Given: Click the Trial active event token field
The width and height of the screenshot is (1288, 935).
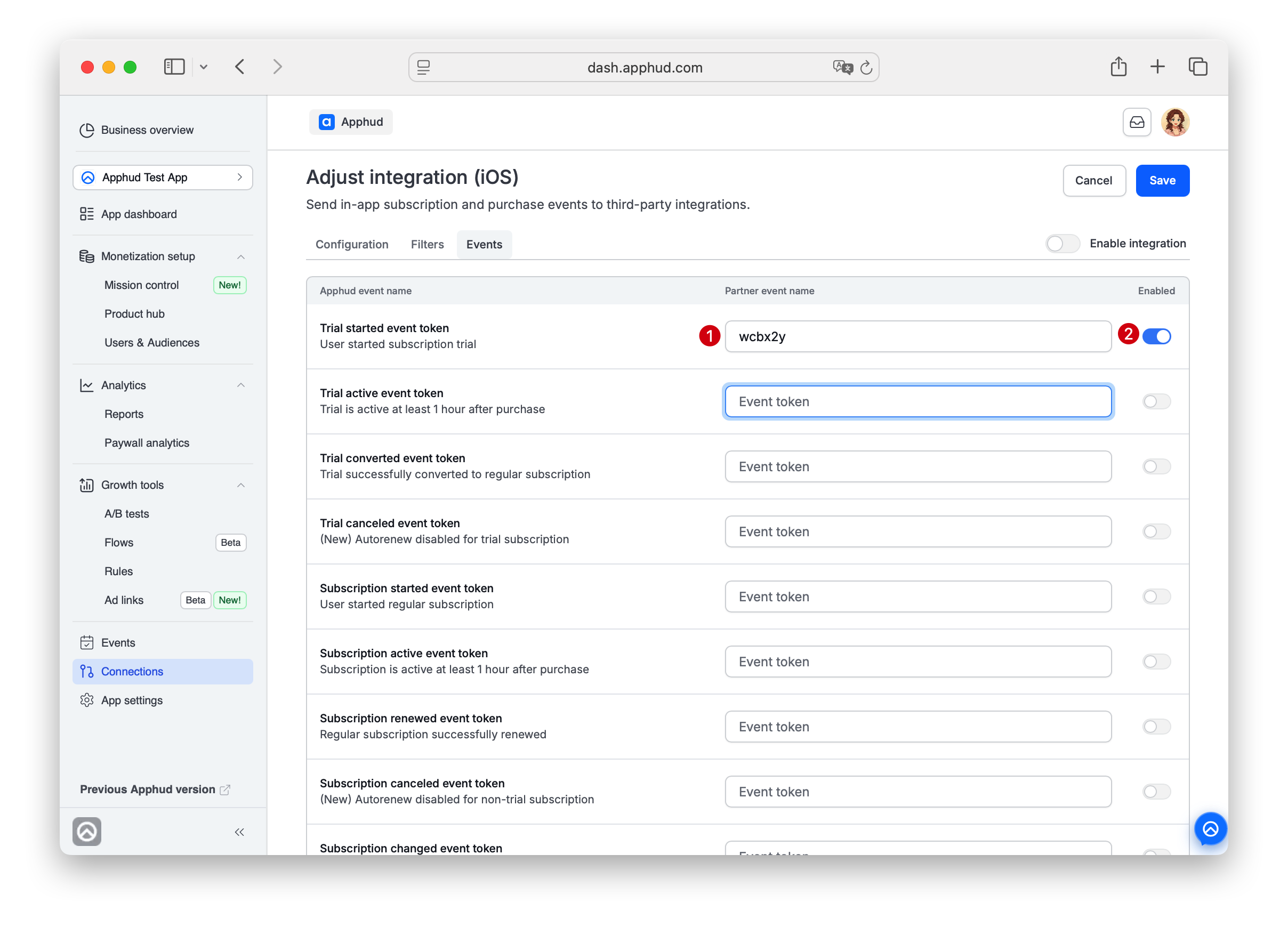Looking at the screenshot, I should (917, 402).
